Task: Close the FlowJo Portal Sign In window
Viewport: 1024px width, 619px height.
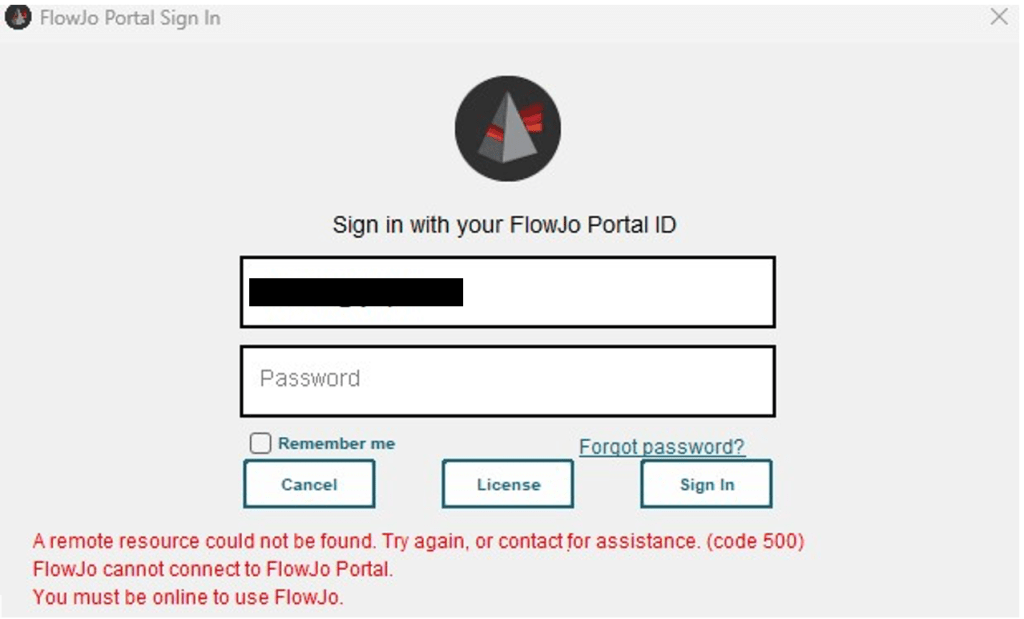Action: (x=998, y=17)
